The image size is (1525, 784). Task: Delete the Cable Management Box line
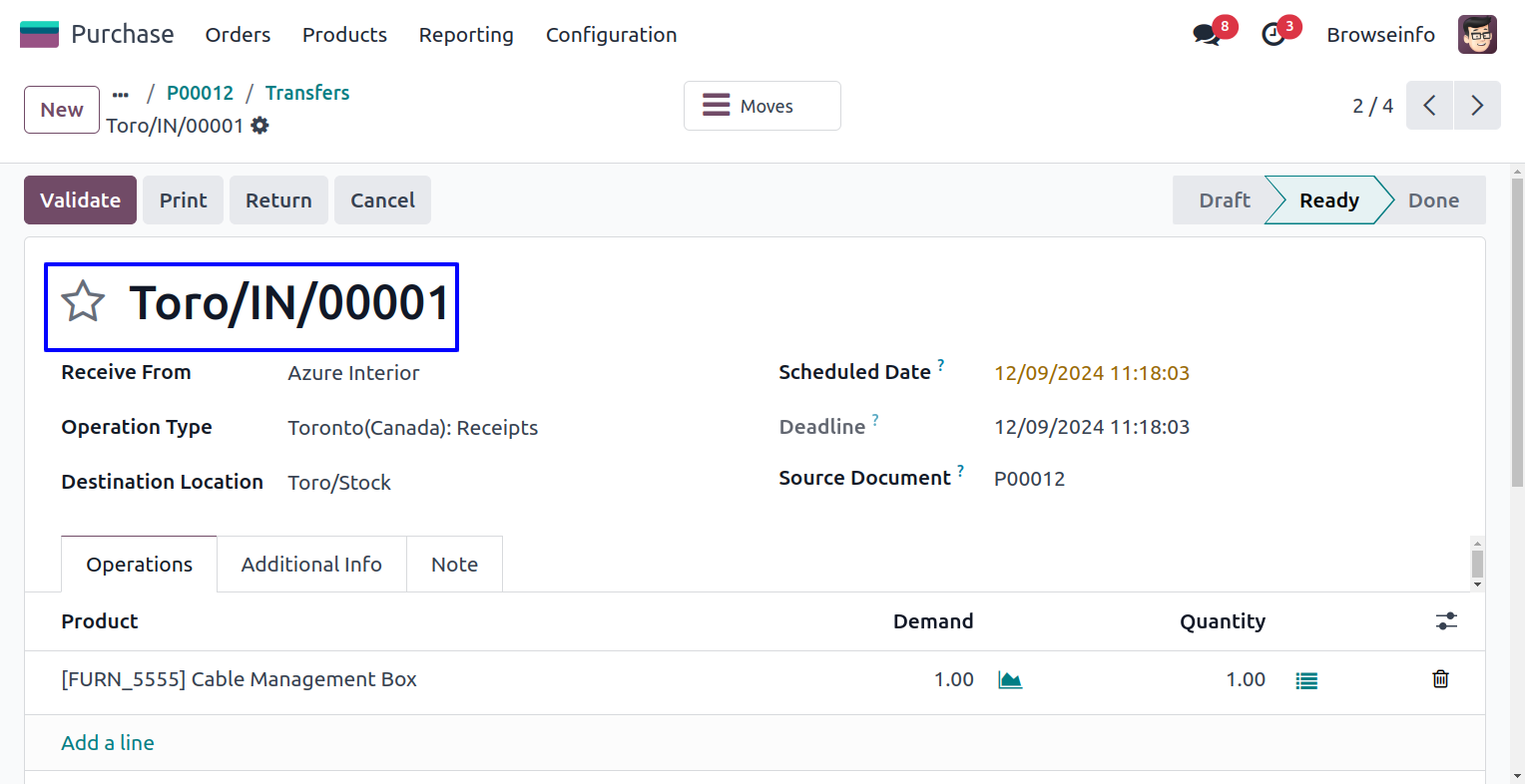[1440, 679]
